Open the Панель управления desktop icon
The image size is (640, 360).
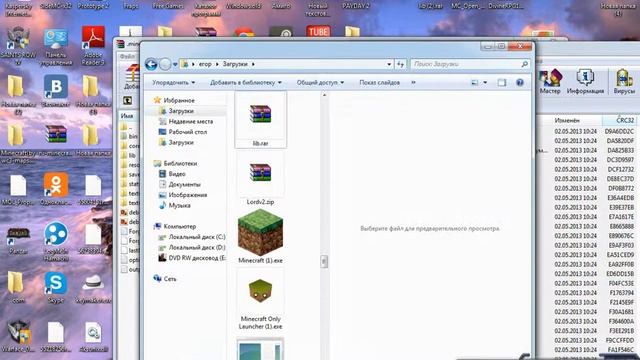coord(56,46)
